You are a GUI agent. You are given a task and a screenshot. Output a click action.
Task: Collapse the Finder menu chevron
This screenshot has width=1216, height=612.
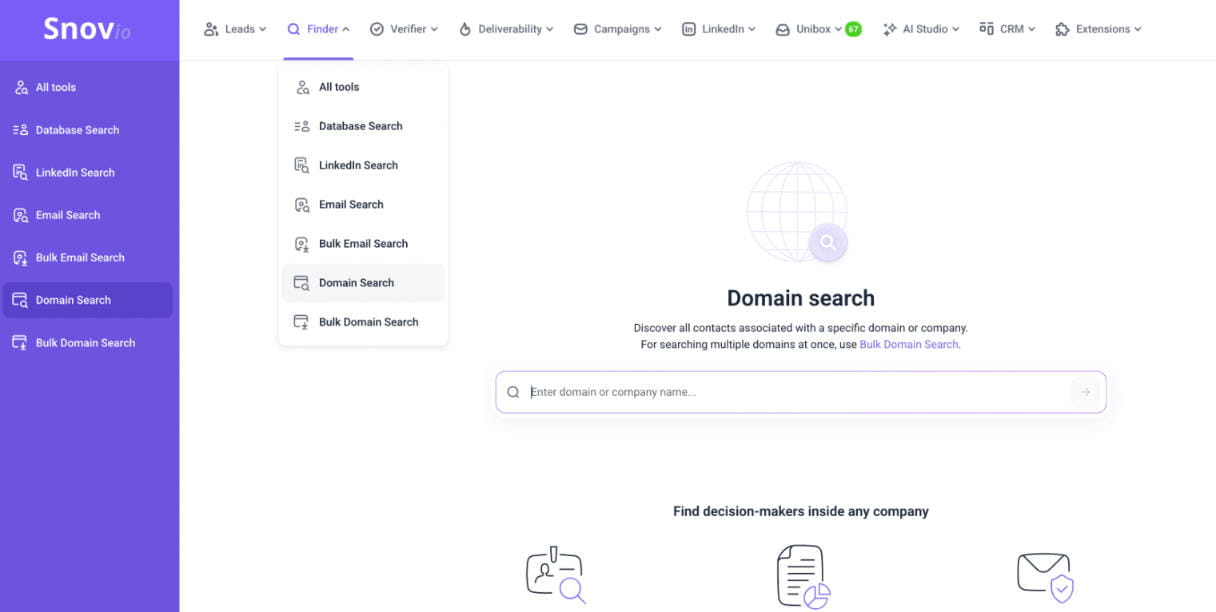click(346, 30)
